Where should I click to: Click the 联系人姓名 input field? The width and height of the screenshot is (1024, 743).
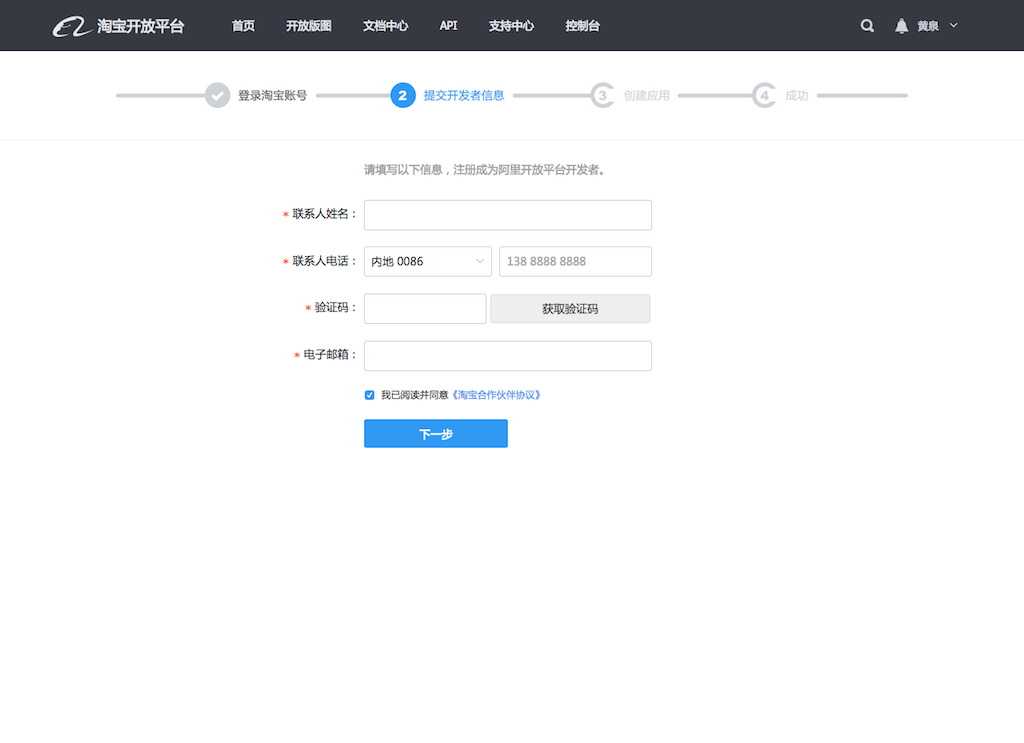pyautogui.click(x=507, y=214)
